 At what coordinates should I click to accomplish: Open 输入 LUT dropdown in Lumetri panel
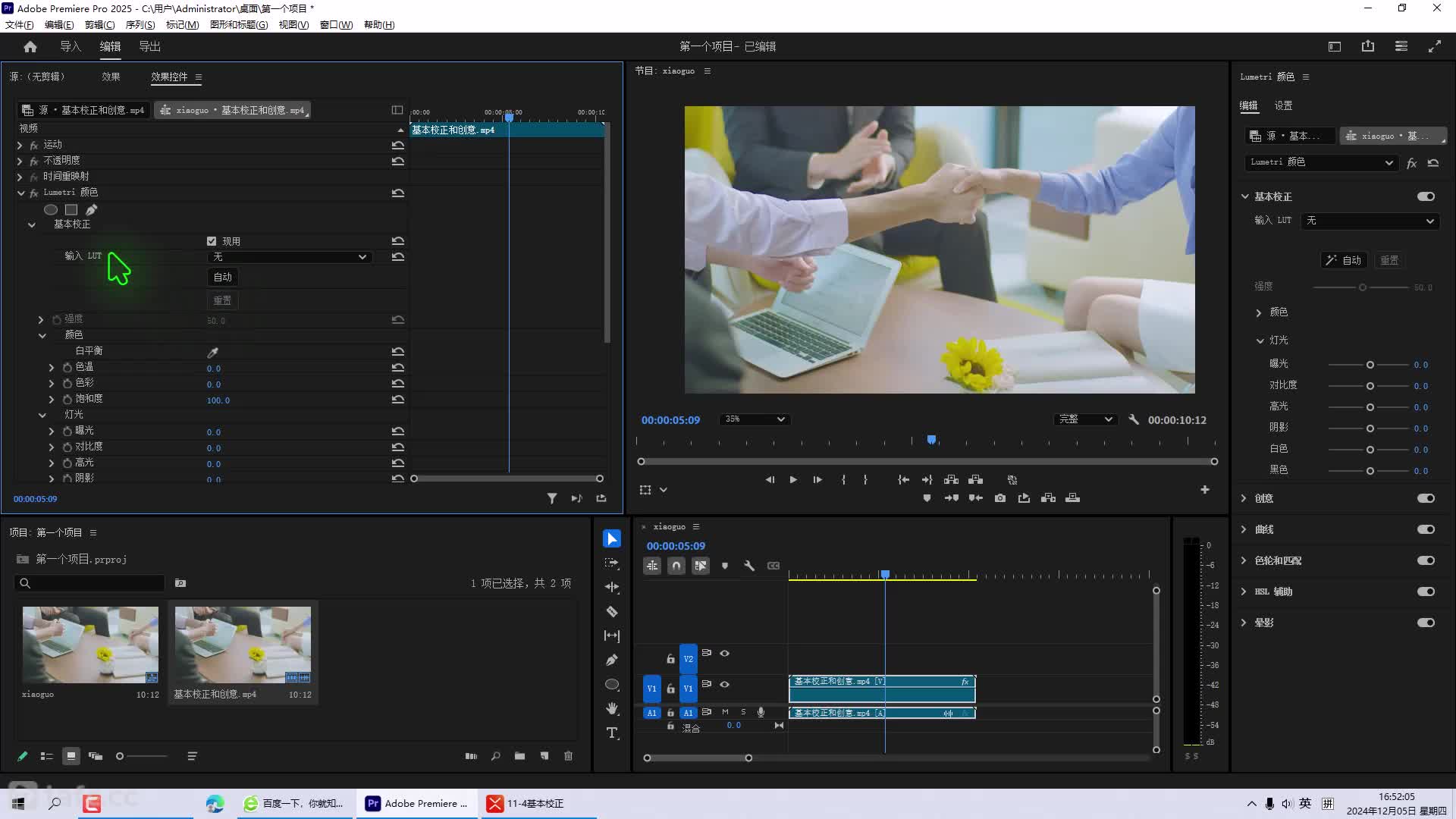pos(1370,221)
